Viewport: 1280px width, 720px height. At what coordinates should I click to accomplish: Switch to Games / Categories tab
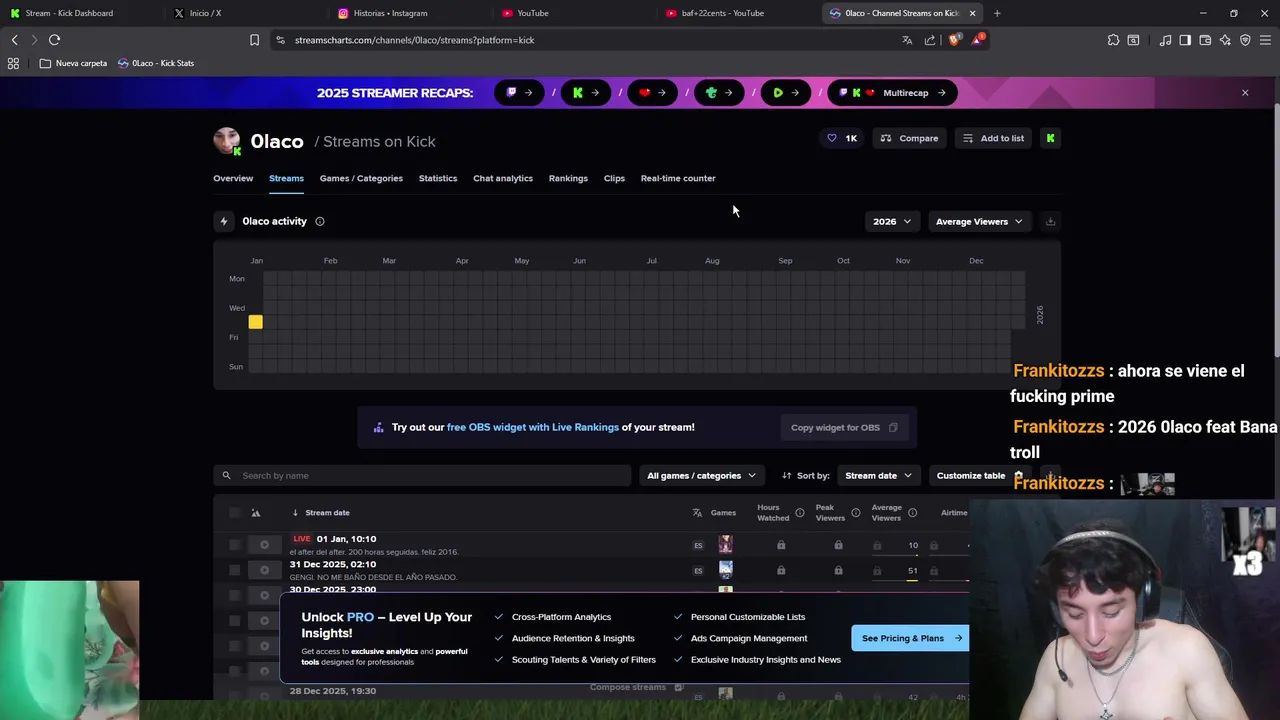[361, 178]
